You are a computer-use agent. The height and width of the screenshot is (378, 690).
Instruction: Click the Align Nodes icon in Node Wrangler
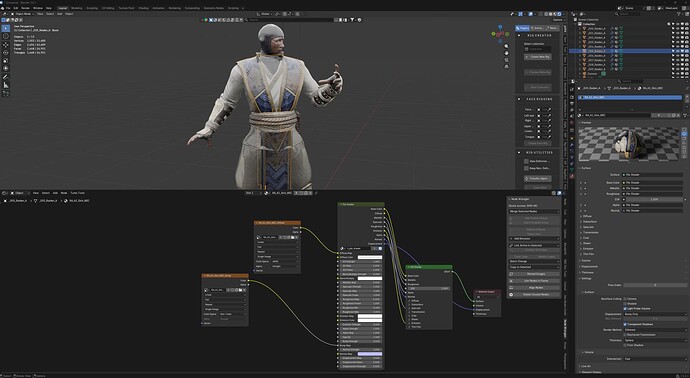(x=511, y=287)
